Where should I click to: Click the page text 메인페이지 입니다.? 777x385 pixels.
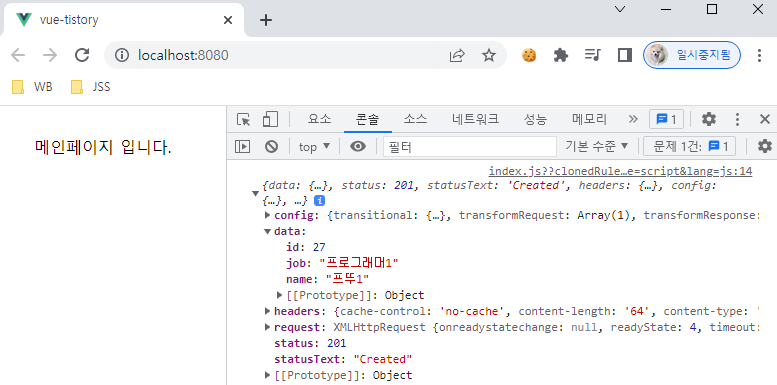click(x=104, y=147)
